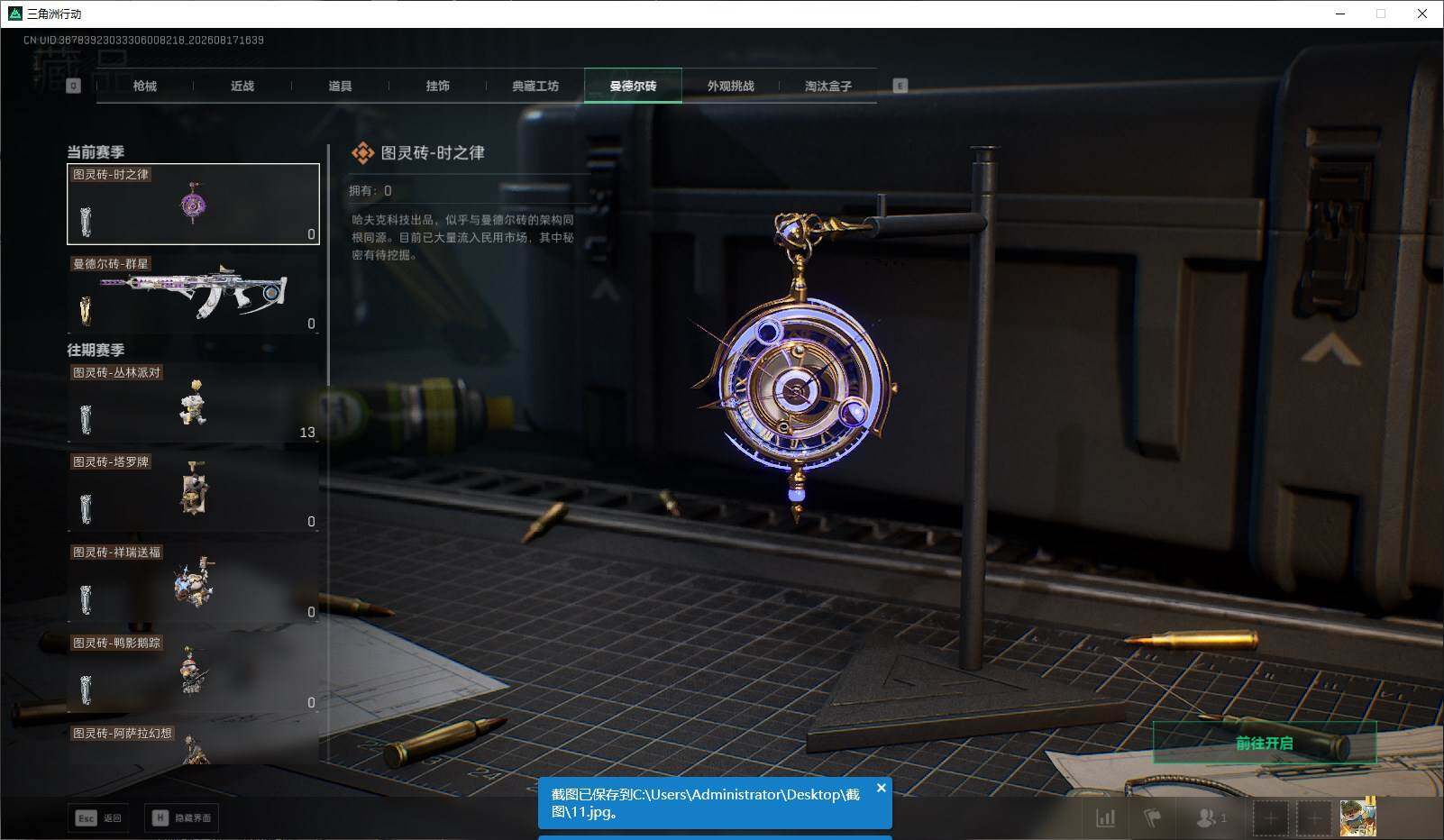Click the Q previous-tab key icon
The height and width of the screenshot is (840, 1444).
click(x=74, y=86)
